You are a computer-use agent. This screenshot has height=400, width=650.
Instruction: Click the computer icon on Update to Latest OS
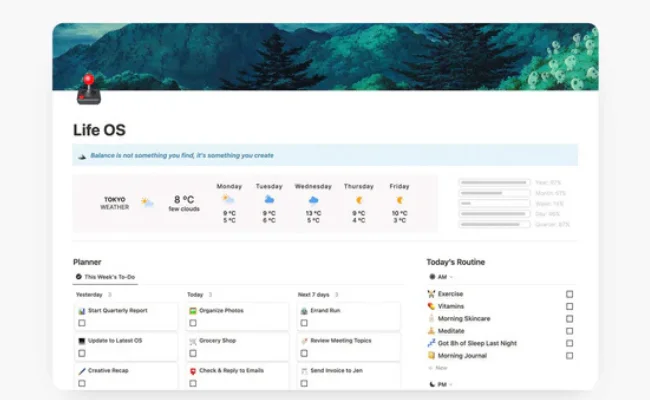[82, 341]
